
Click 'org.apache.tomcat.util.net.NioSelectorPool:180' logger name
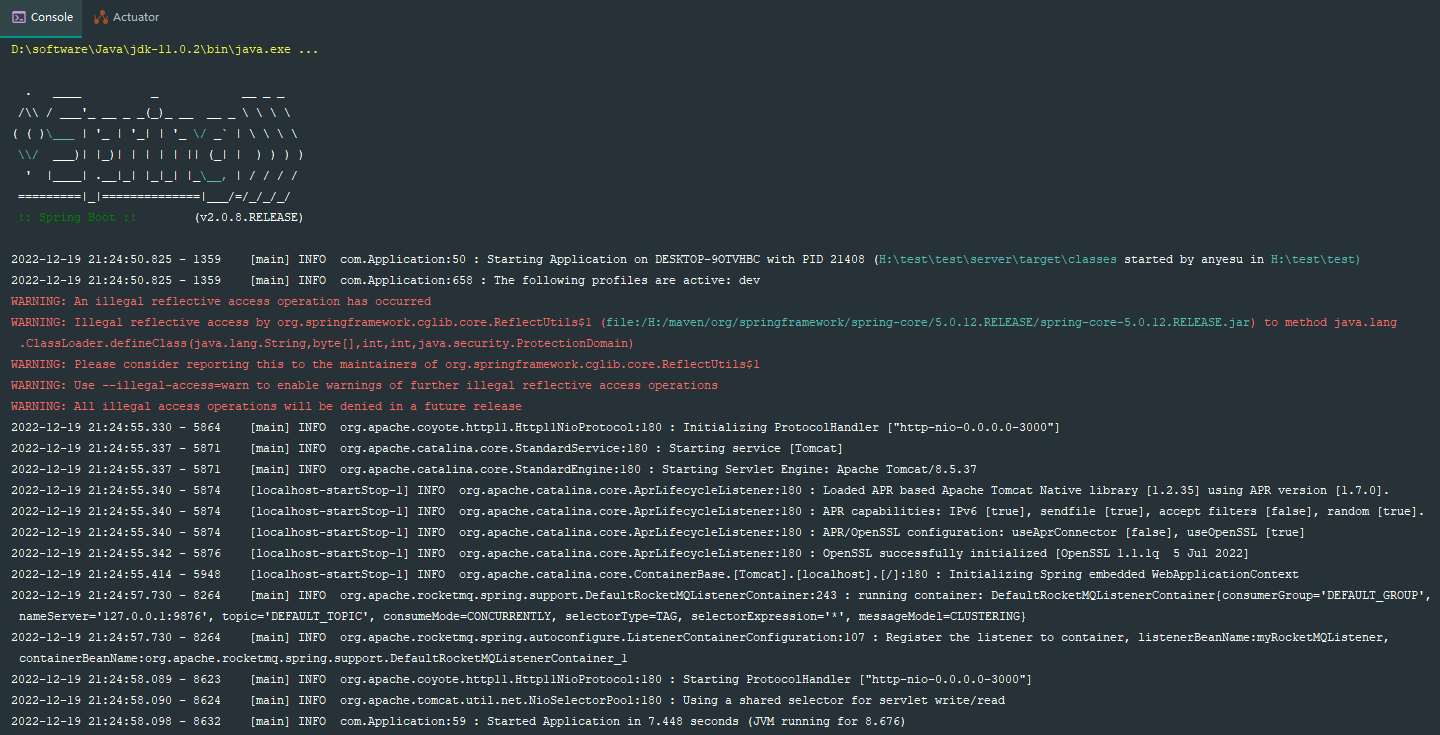501,700
